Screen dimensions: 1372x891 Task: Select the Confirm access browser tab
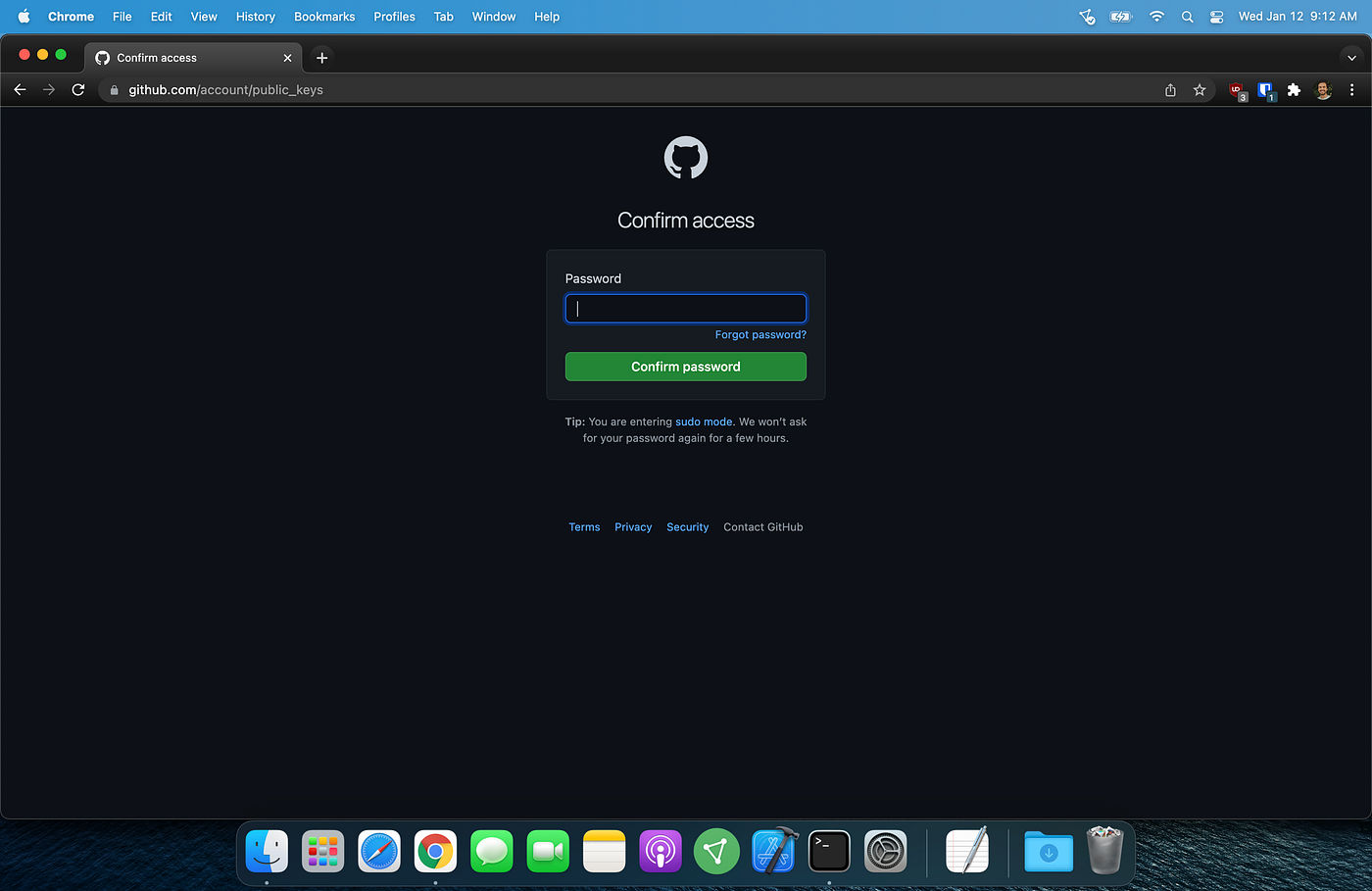(x=193, y=58)
